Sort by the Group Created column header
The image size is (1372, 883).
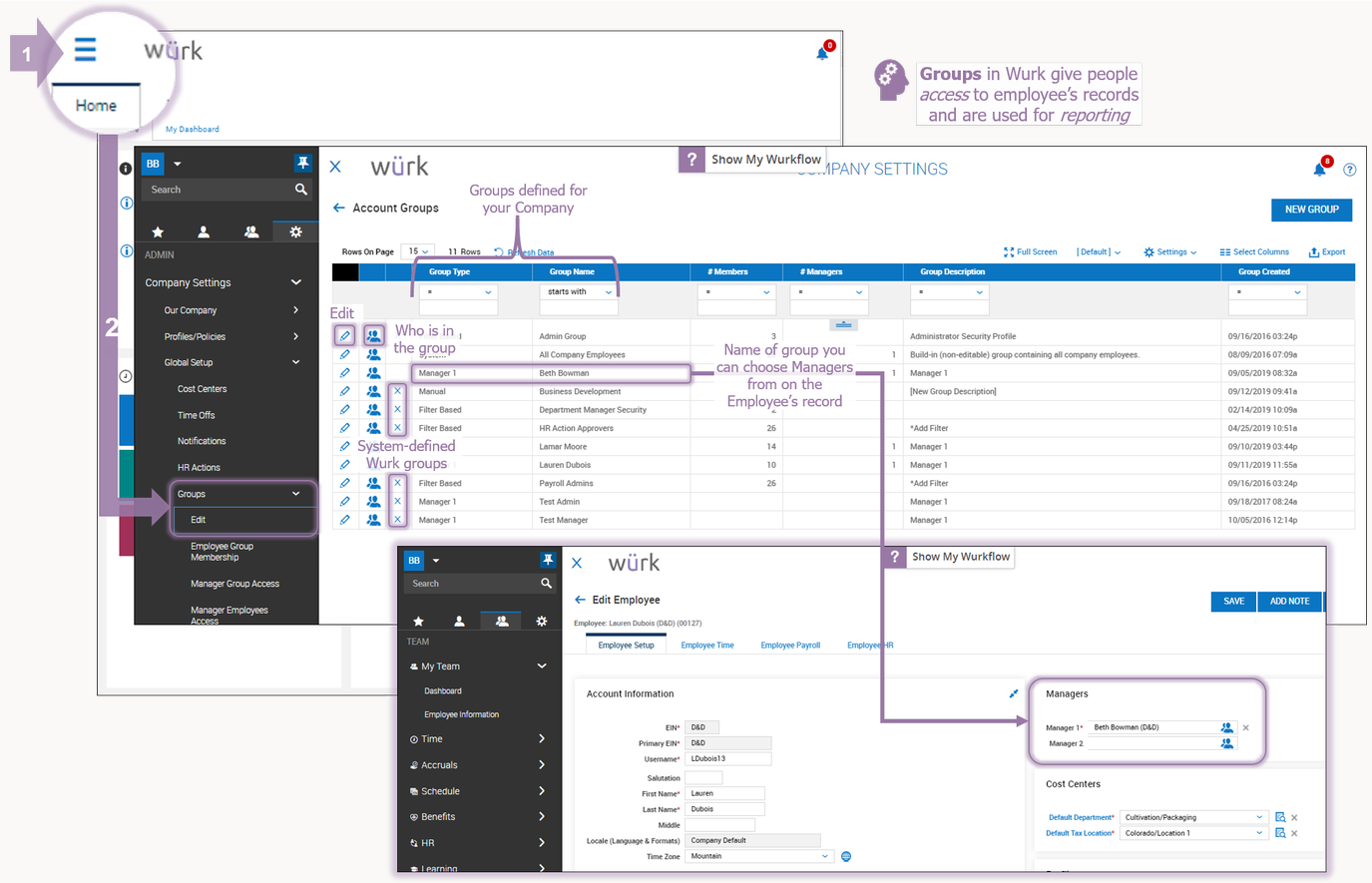point(1264,271)
